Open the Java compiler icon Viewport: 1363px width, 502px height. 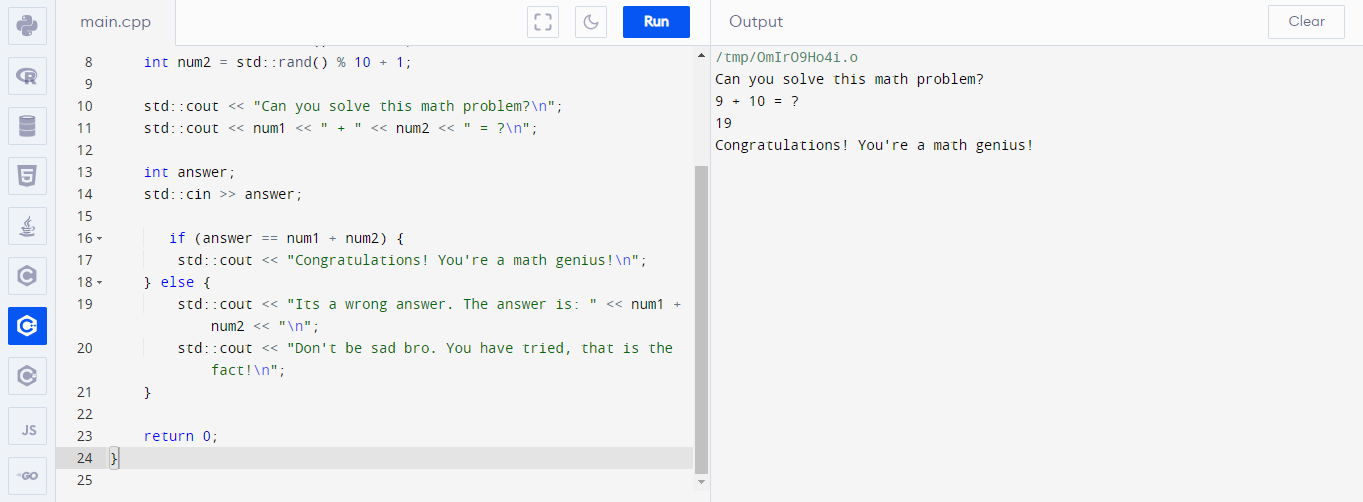coord(27,226)
